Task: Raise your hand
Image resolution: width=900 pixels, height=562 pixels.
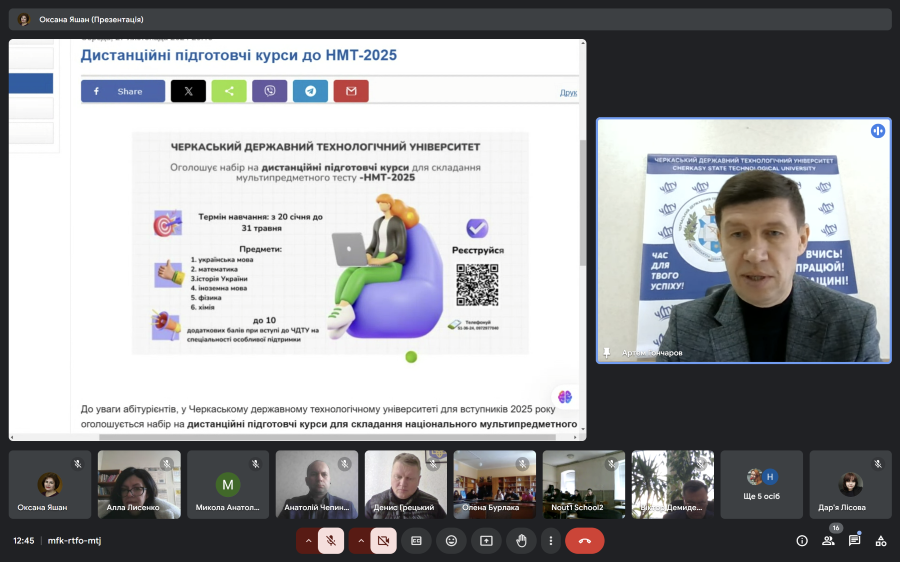Action: coord(521,541)
